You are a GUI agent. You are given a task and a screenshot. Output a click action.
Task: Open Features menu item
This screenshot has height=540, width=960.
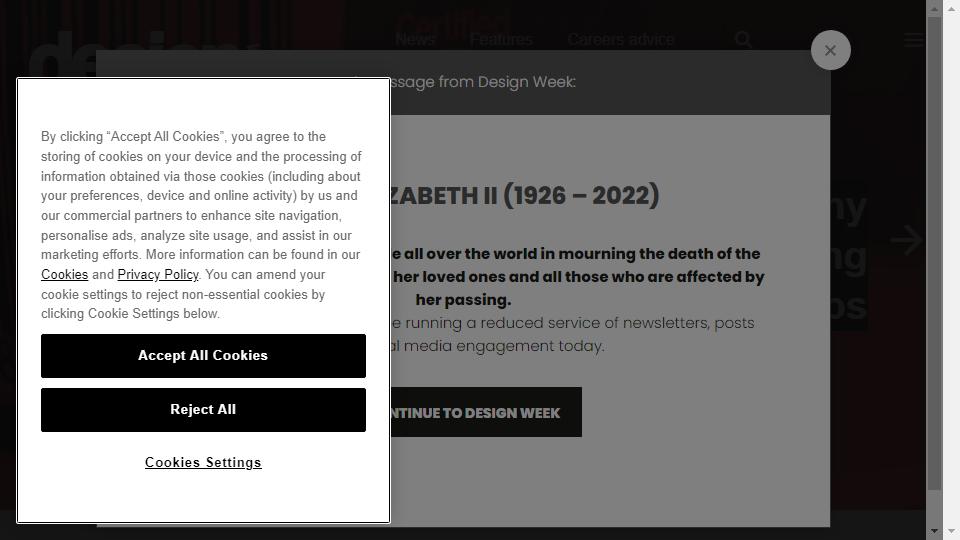[501, 40]
